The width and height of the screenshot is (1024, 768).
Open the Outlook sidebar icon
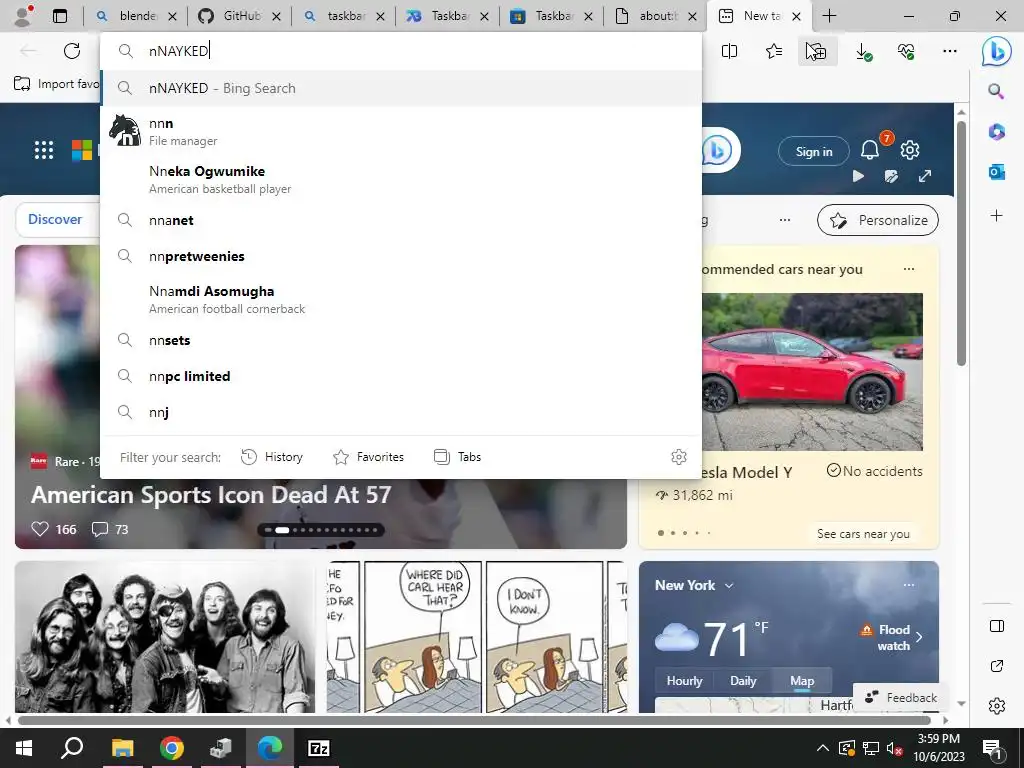[997, 172]
